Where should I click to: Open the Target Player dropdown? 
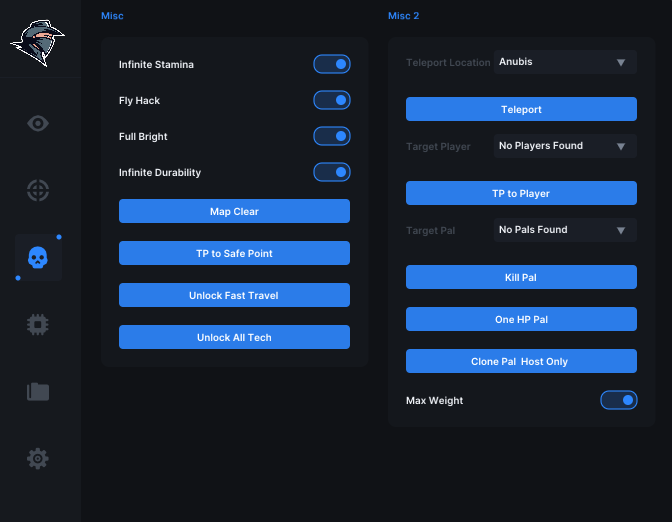[x=565, y=146]
